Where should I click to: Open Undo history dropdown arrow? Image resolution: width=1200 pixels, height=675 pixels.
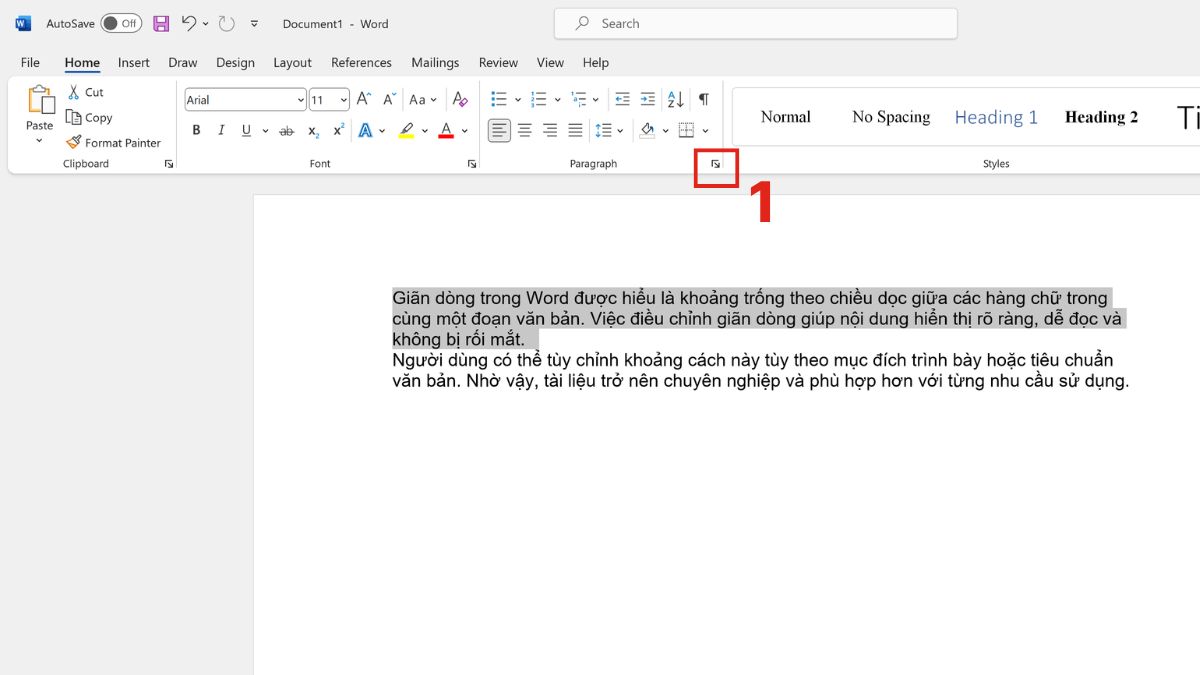[x=206, y=23]
